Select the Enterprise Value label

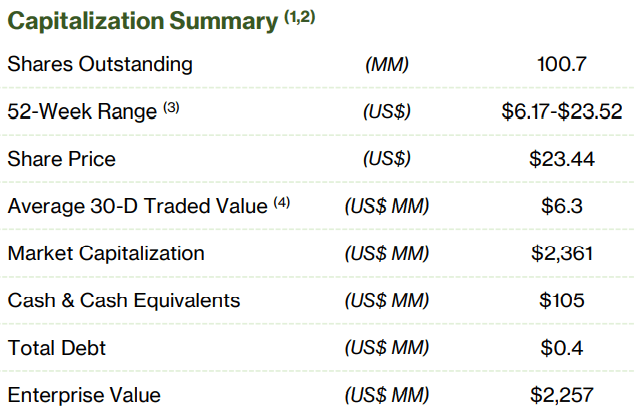tap(83, 395)
